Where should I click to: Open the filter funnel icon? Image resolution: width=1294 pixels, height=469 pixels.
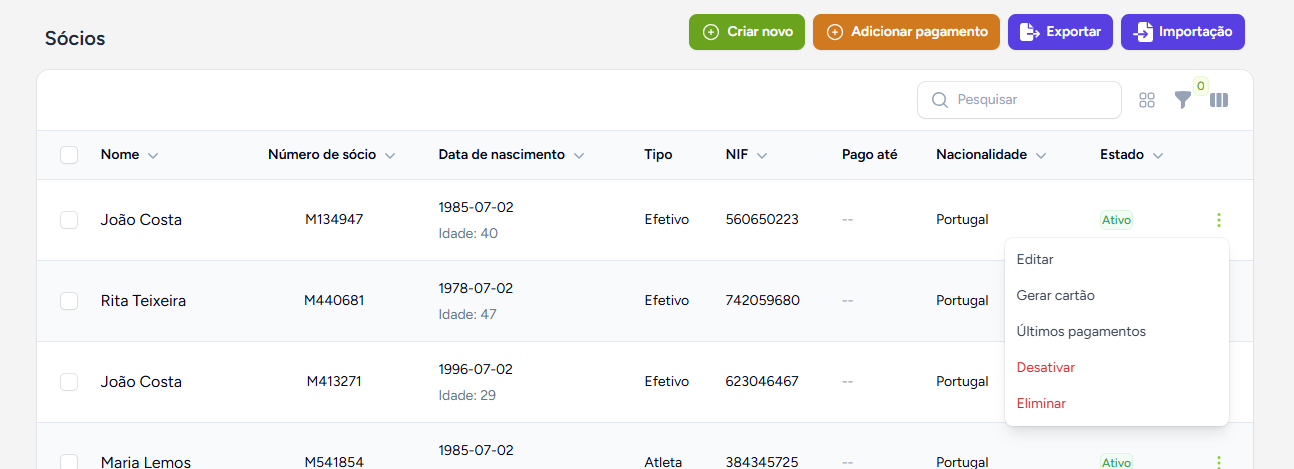(1183, 100)
